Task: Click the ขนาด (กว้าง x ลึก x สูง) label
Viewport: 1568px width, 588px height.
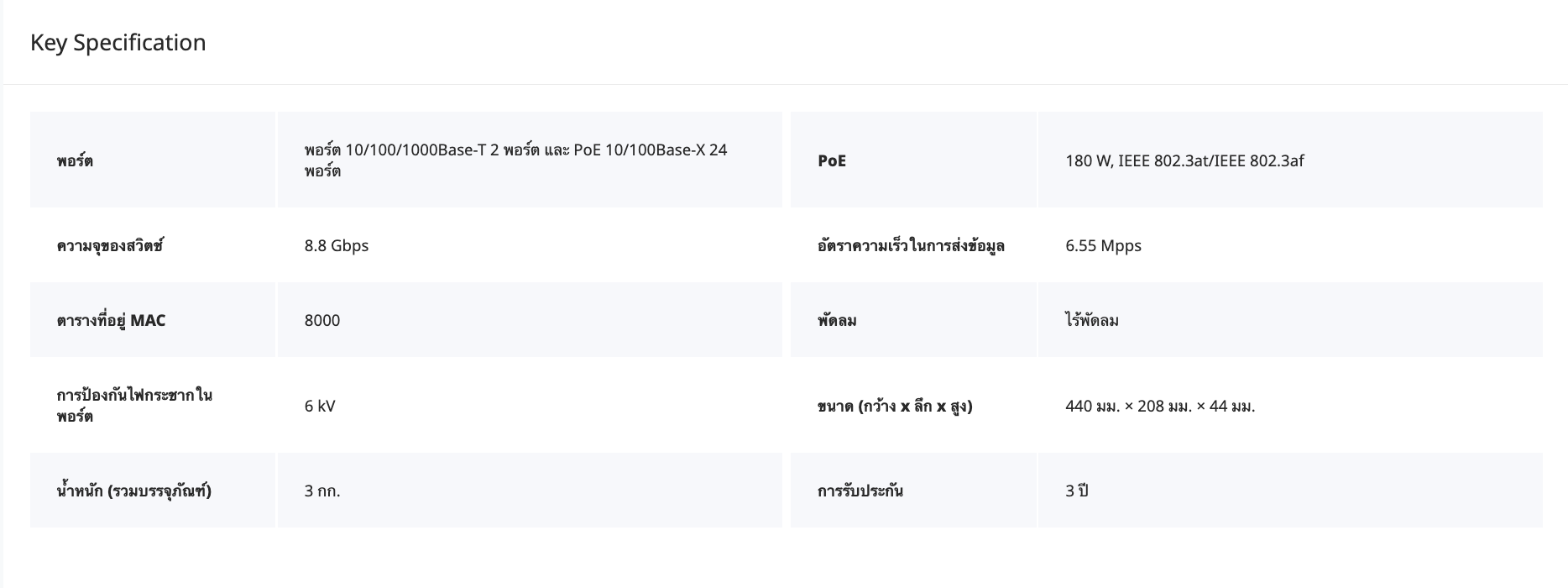Action: 895,406
